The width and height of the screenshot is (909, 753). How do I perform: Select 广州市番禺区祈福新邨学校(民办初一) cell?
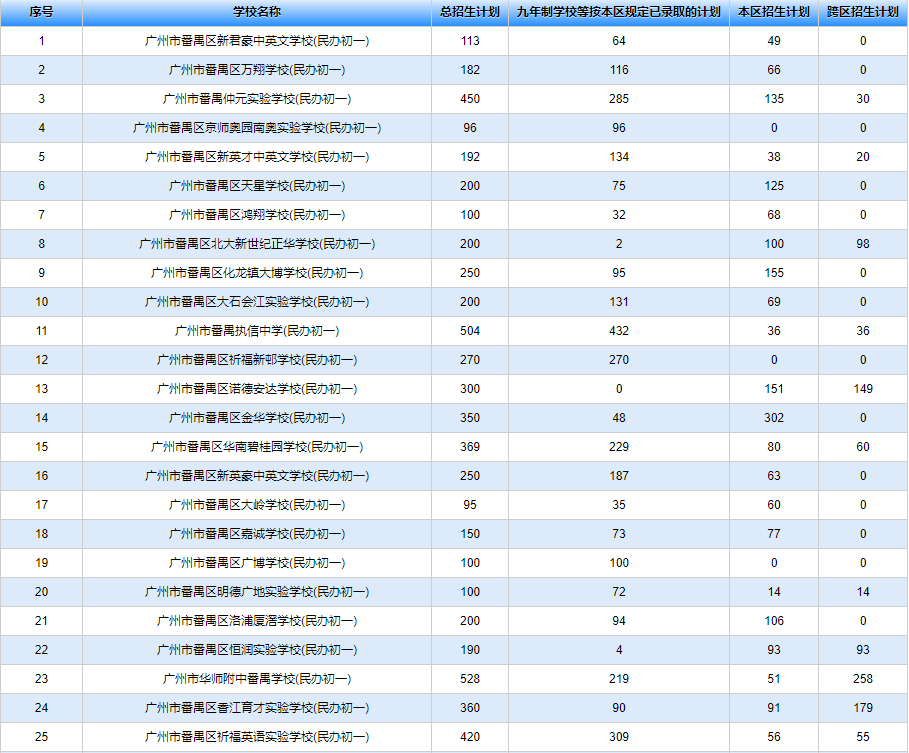point(257,360)
